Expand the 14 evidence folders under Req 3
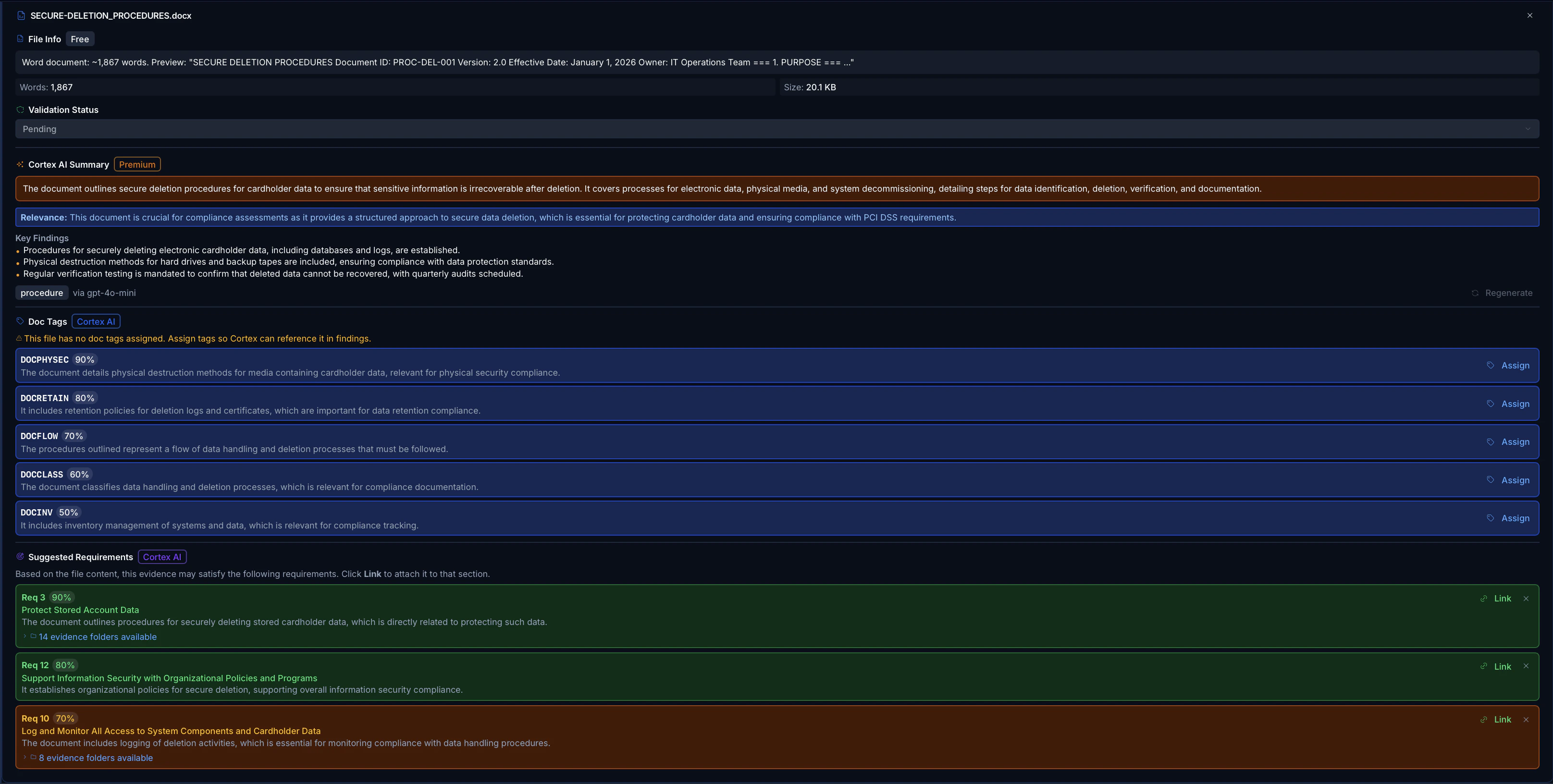Screen dimensions: 1553x784 pyautogui.click(x=97, y=637)
